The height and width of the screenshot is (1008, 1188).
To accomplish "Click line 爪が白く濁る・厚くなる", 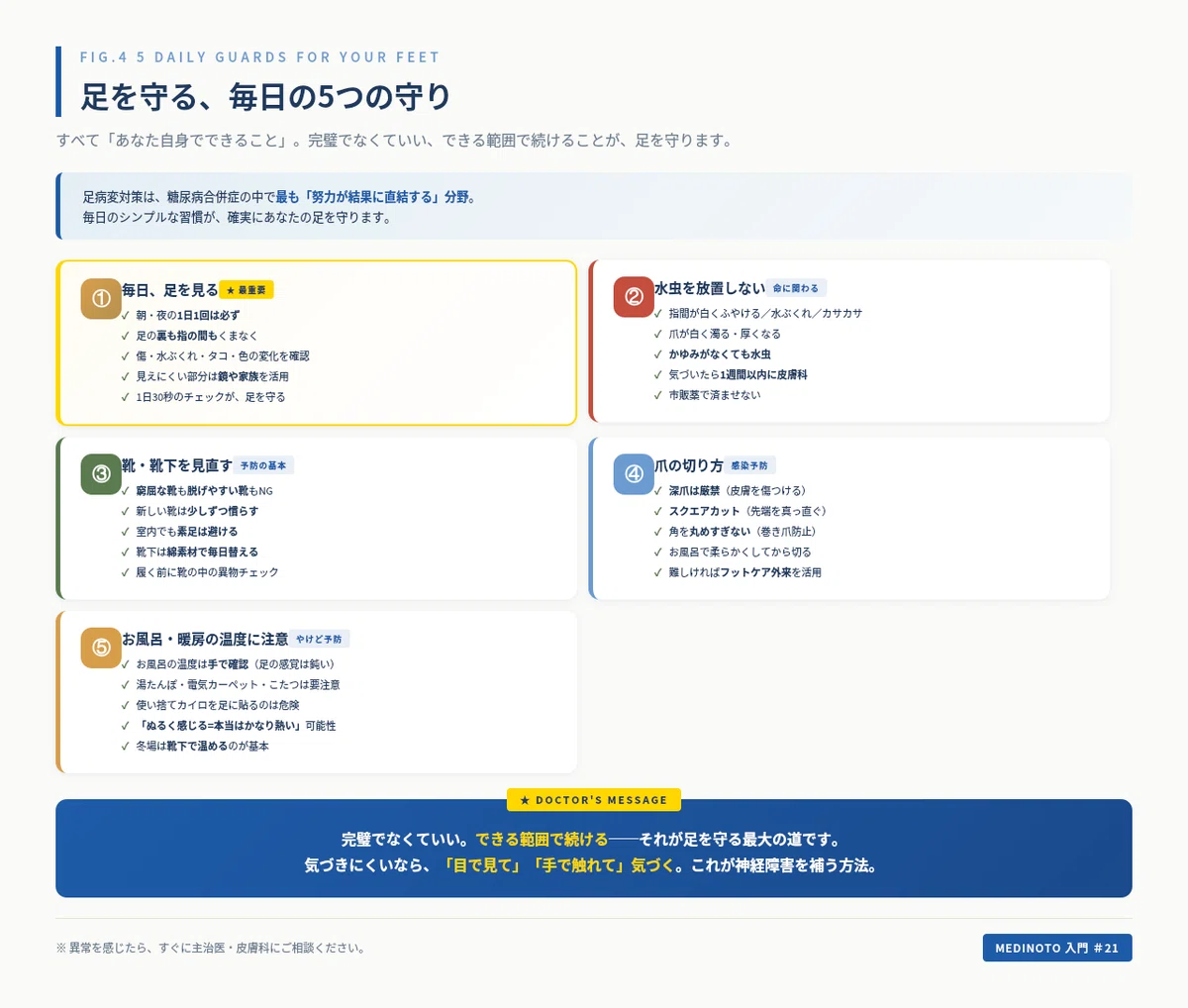I will pos(725,334).
